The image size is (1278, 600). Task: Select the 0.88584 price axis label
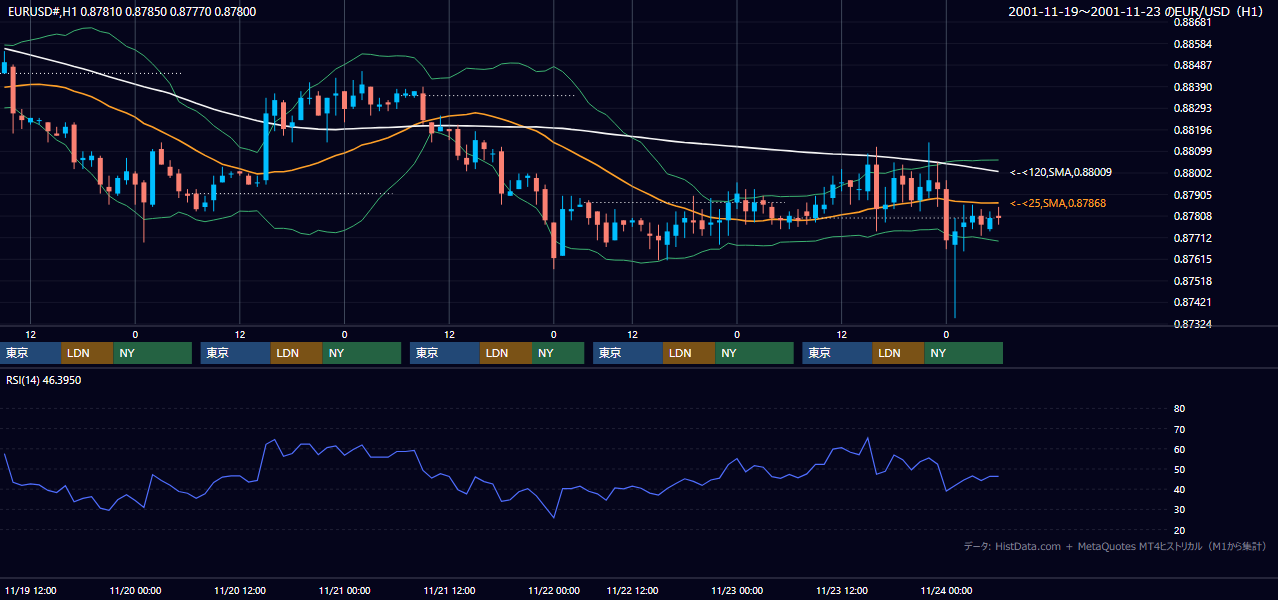[1192, 44]
